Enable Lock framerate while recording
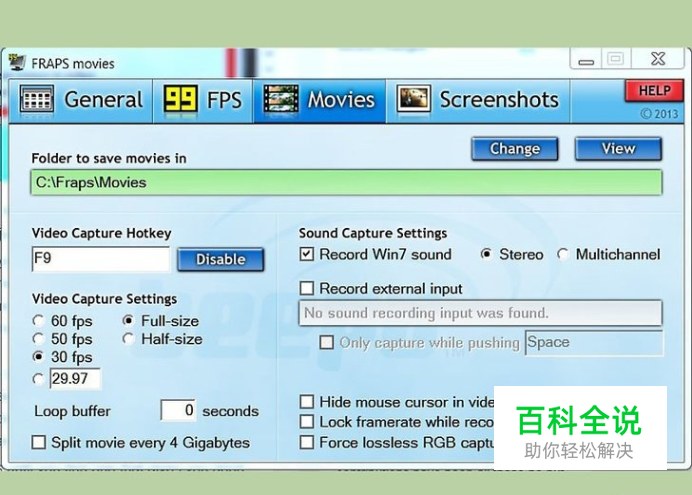The height and width of the screenshot is (495, 692). click(307, 422)
